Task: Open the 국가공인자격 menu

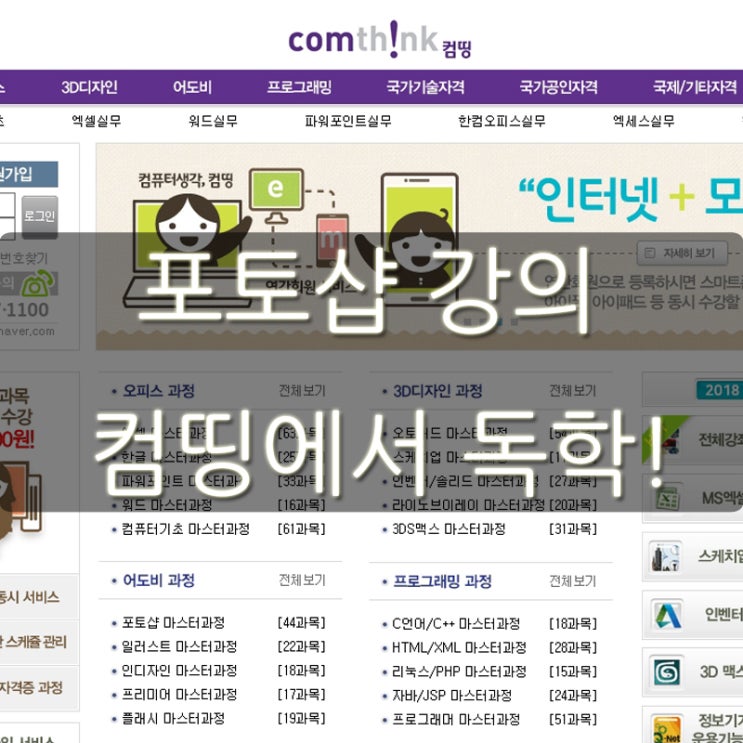Action: pyautogui.click(x=558, y=87)
